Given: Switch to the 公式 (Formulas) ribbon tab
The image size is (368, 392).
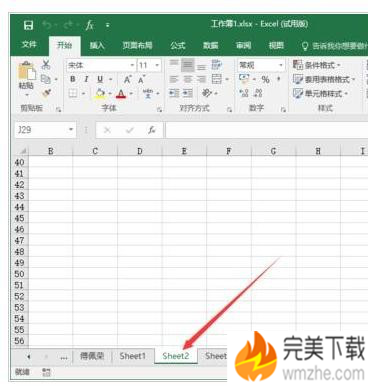Looking at the screenshot, I should (178, 45).
